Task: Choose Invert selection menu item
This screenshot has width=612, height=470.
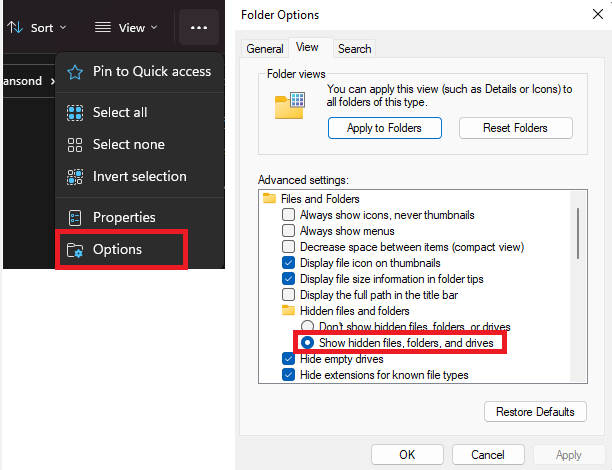Action: tap(140, 176)
